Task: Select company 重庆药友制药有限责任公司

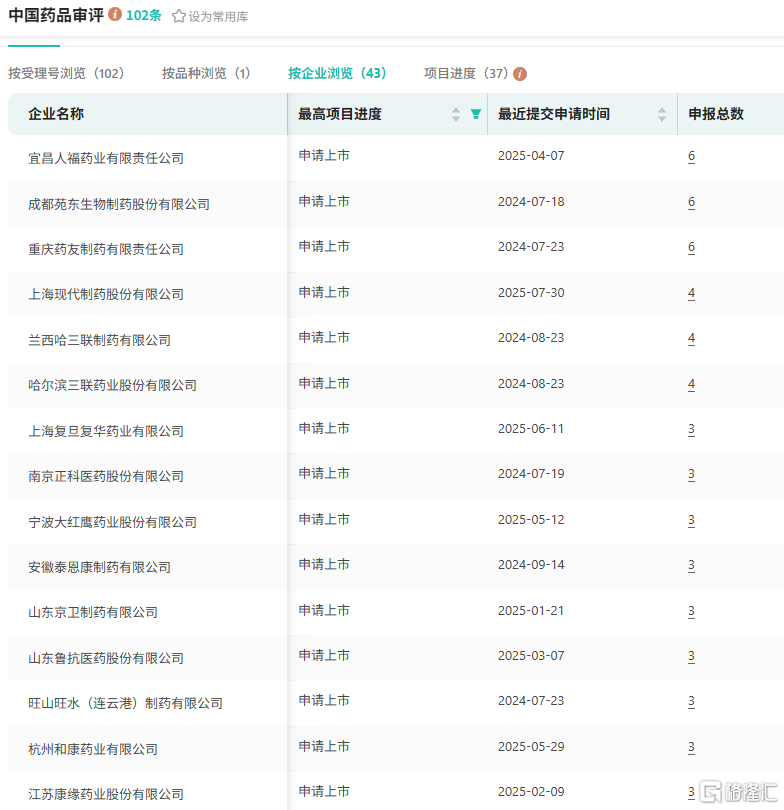Action: click(x=106, y=250)
